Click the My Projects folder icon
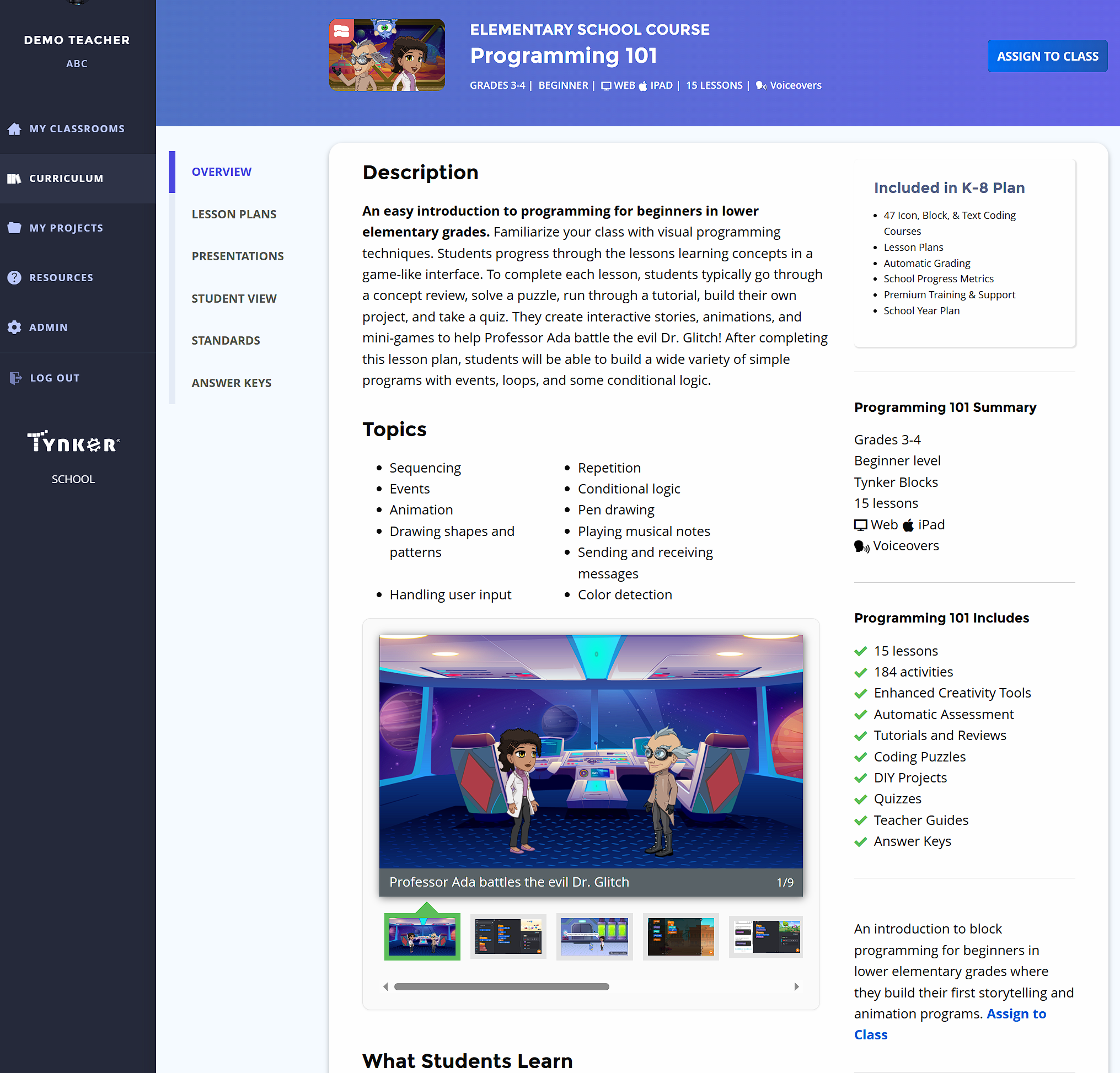Viewport: 1120px width, 1073px height. tap(14, 228)
